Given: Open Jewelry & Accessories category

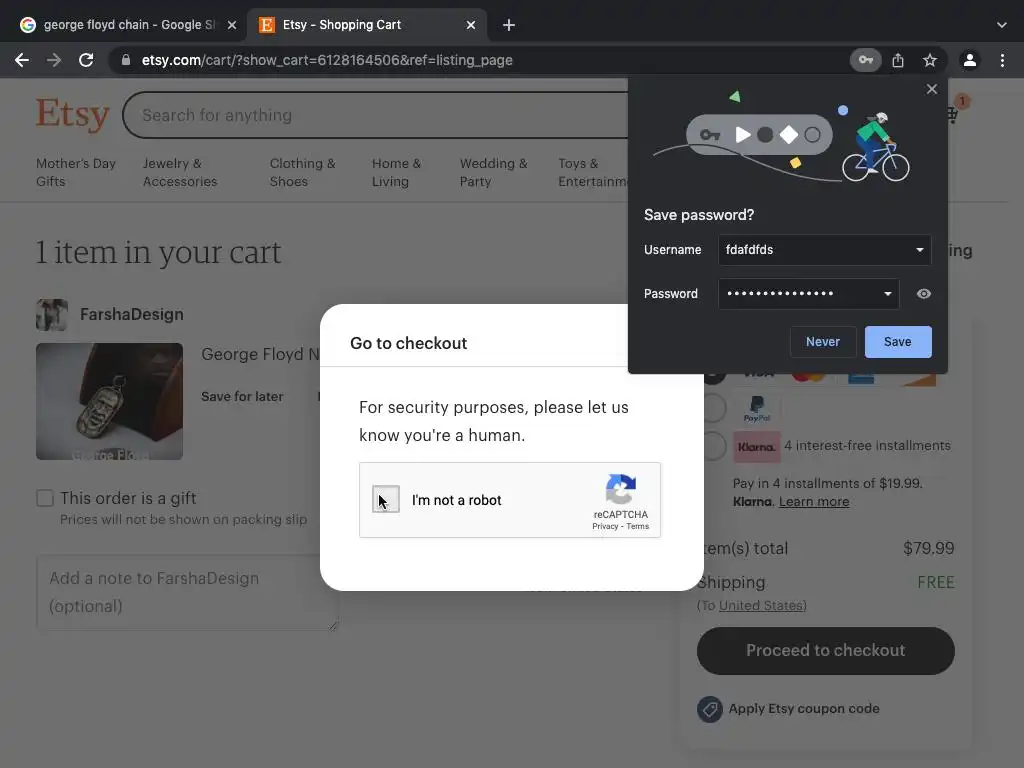Looking at the screenshot, I should tap(180, 172).
